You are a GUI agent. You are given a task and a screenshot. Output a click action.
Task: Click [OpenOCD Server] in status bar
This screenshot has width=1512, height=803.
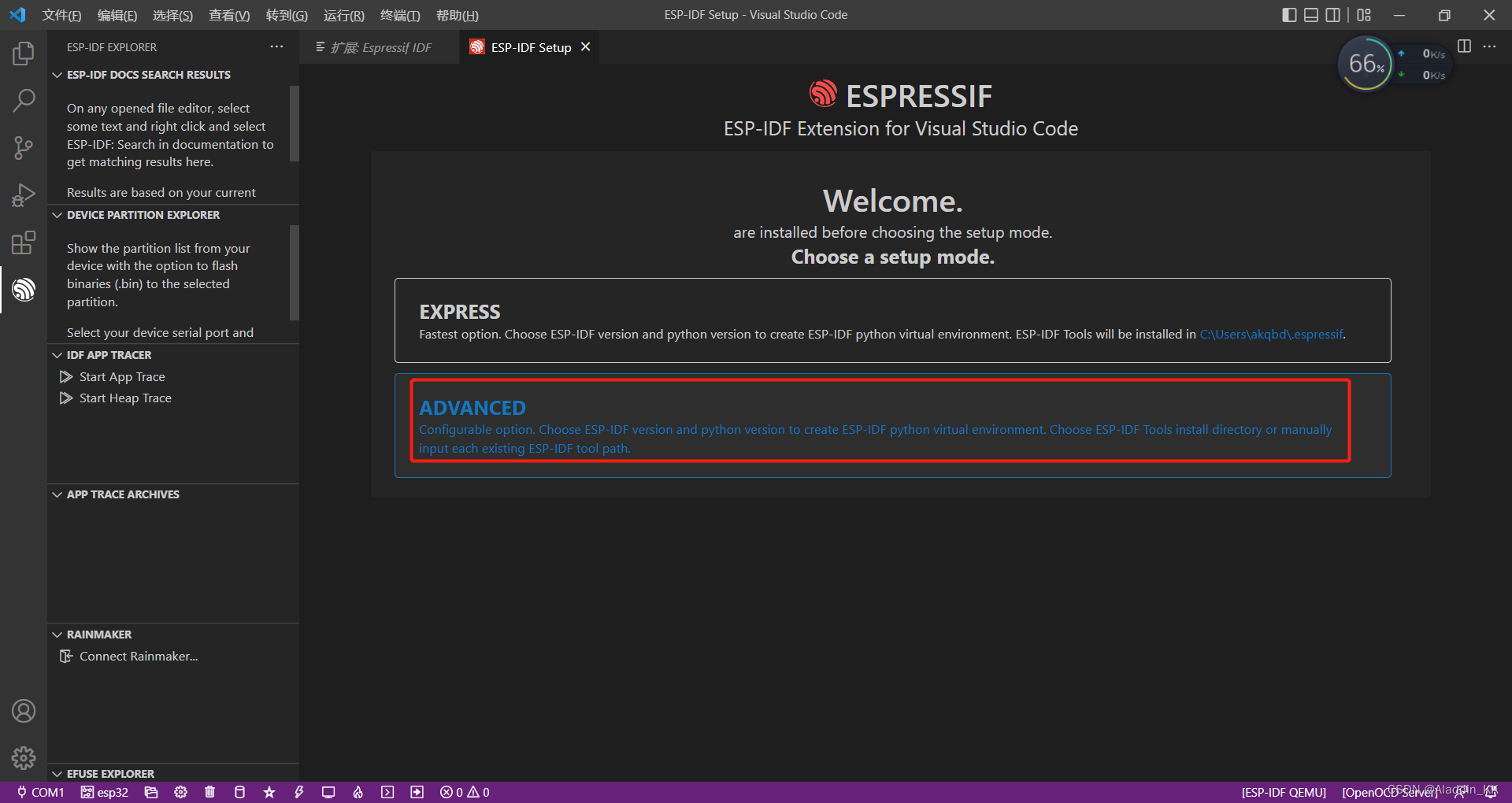[1389, 792]
